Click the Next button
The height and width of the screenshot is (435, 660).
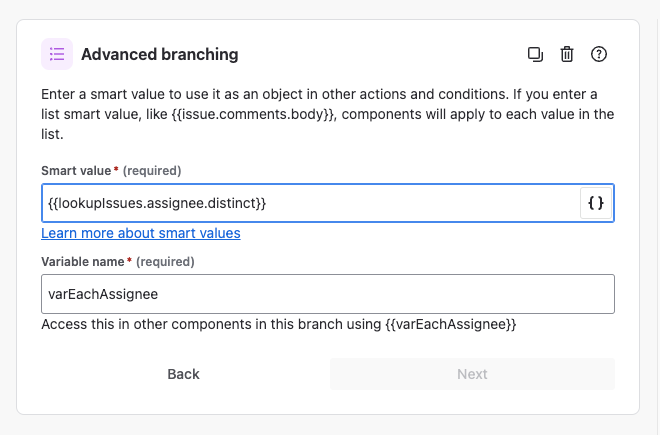[x=472, y=374]
